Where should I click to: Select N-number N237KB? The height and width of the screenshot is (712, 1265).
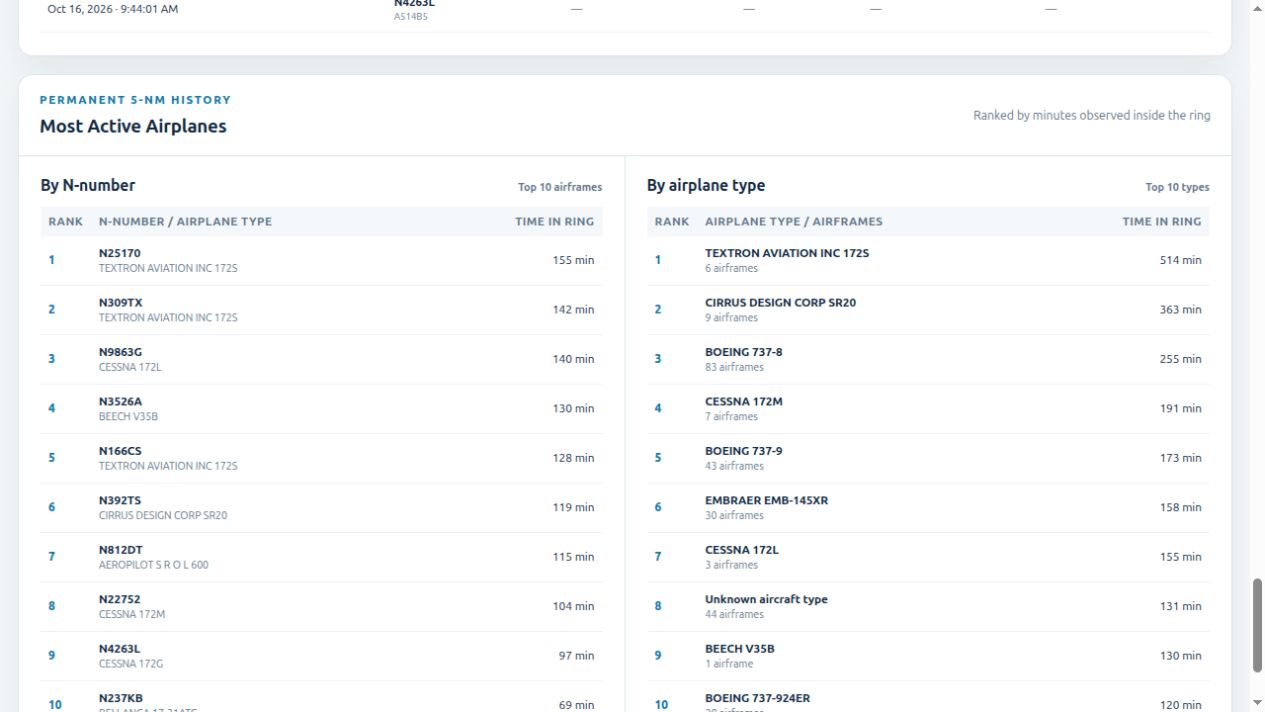(x=121, y=698)
